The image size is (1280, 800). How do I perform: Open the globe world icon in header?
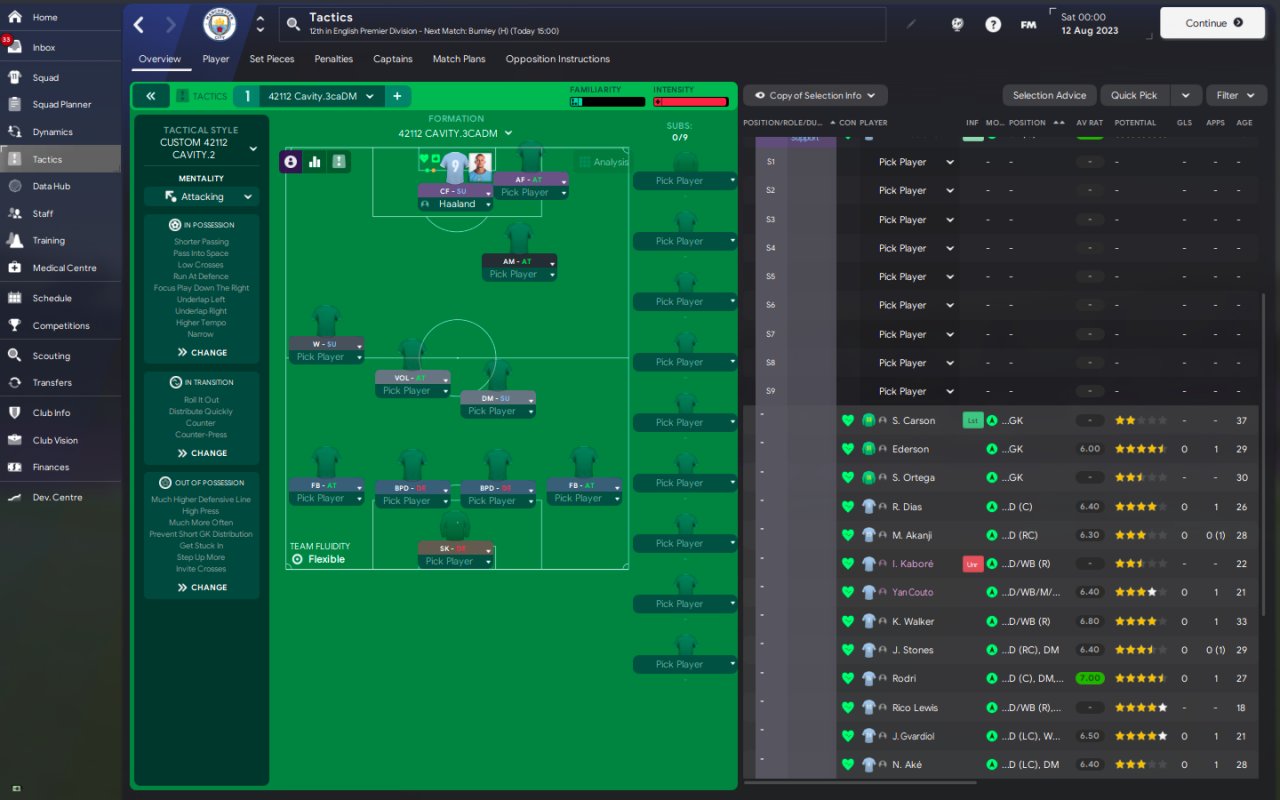[x=957, y=24]
